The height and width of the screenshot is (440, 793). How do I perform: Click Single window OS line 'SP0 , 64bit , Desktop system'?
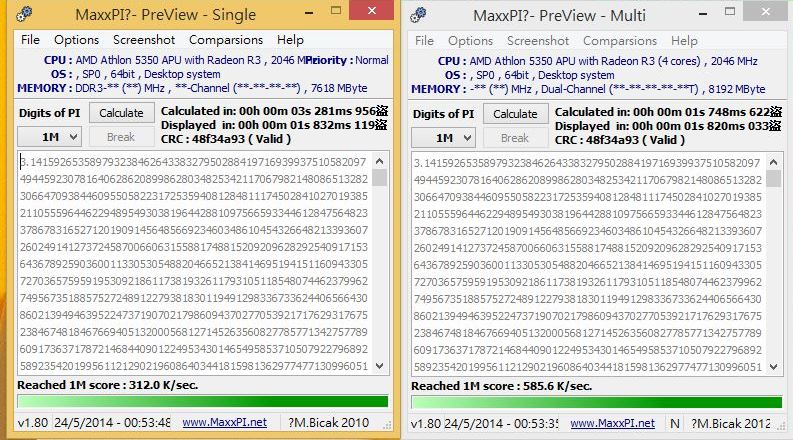click(136, 74)
